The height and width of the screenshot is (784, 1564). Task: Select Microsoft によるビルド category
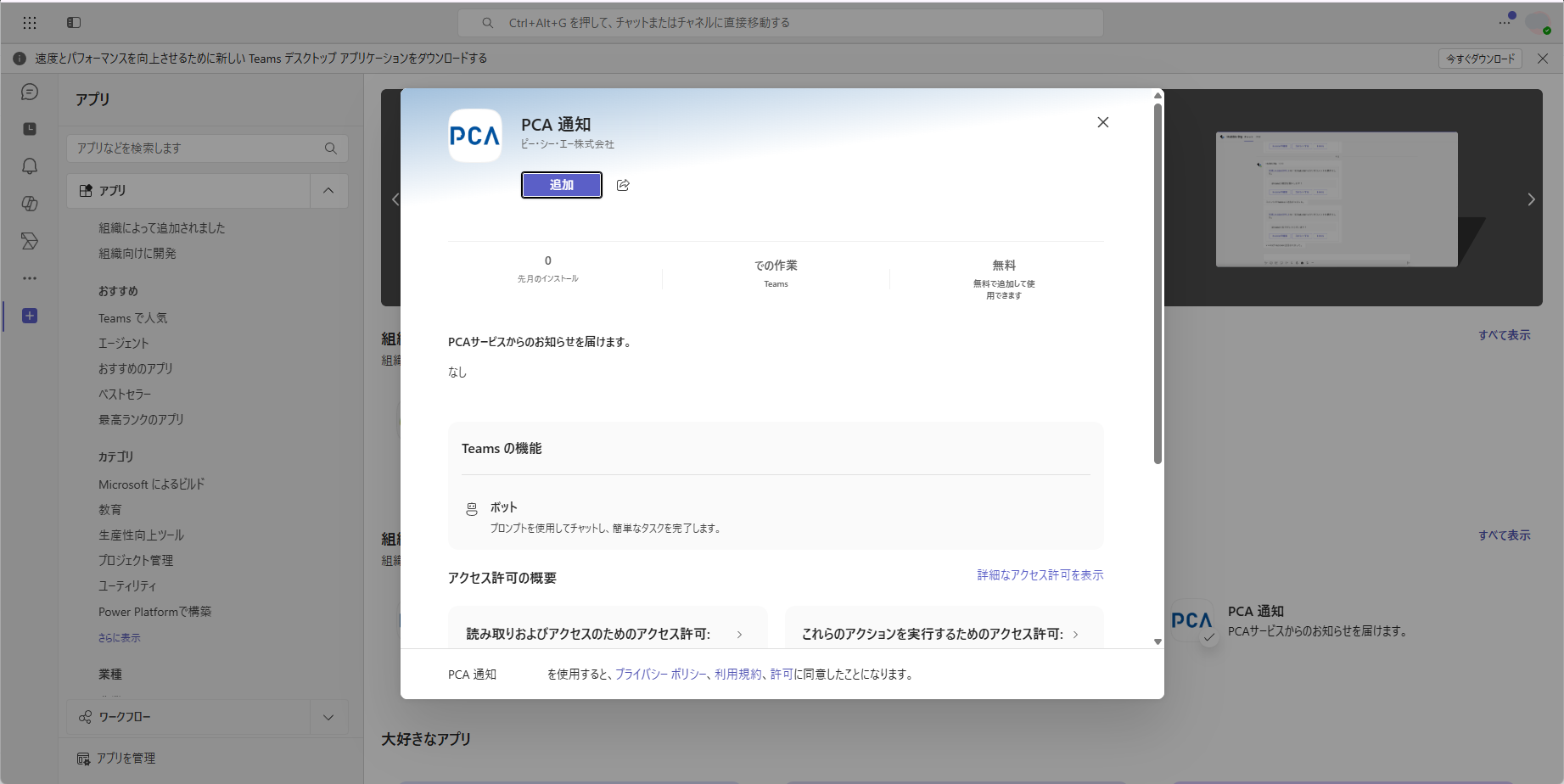[152, 484]
